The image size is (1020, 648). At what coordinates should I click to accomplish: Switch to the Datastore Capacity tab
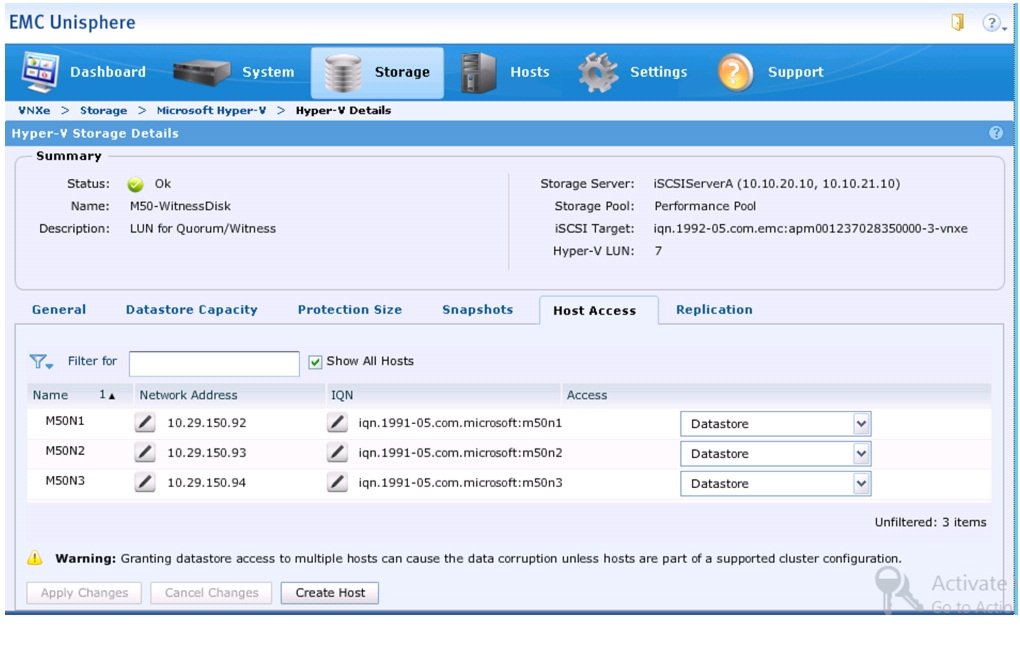click(191, 310)
